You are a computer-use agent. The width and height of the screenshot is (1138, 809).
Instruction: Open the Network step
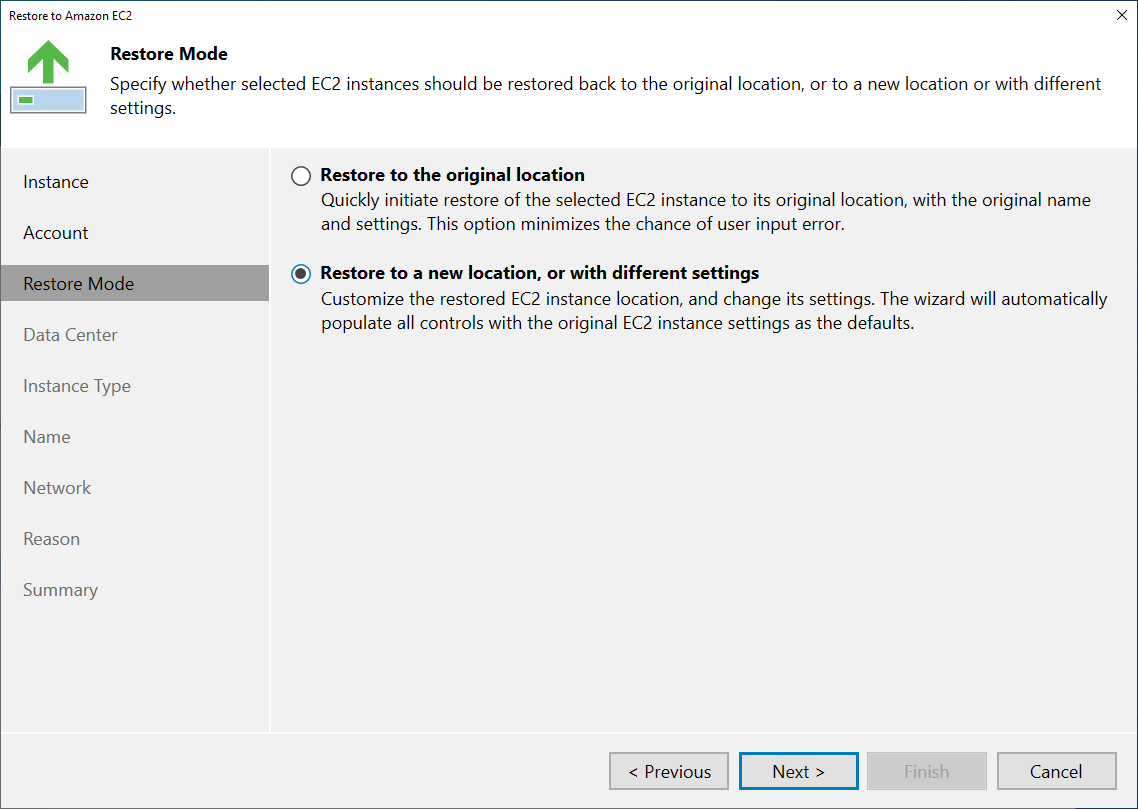[57, 488]
